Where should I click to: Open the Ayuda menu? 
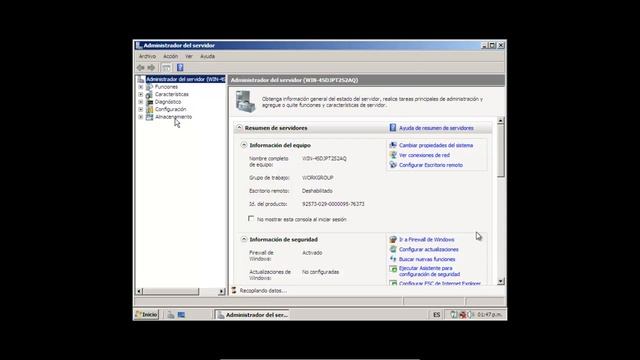207,56
